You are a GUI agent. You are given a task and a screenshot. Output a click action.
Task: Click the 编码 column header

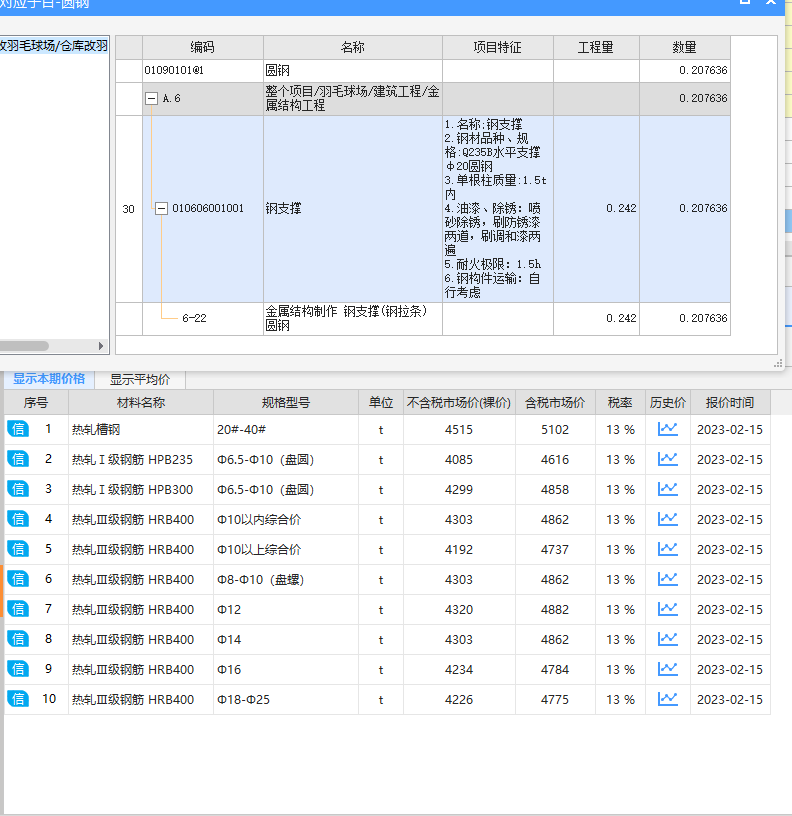click(x=202, y=47)
